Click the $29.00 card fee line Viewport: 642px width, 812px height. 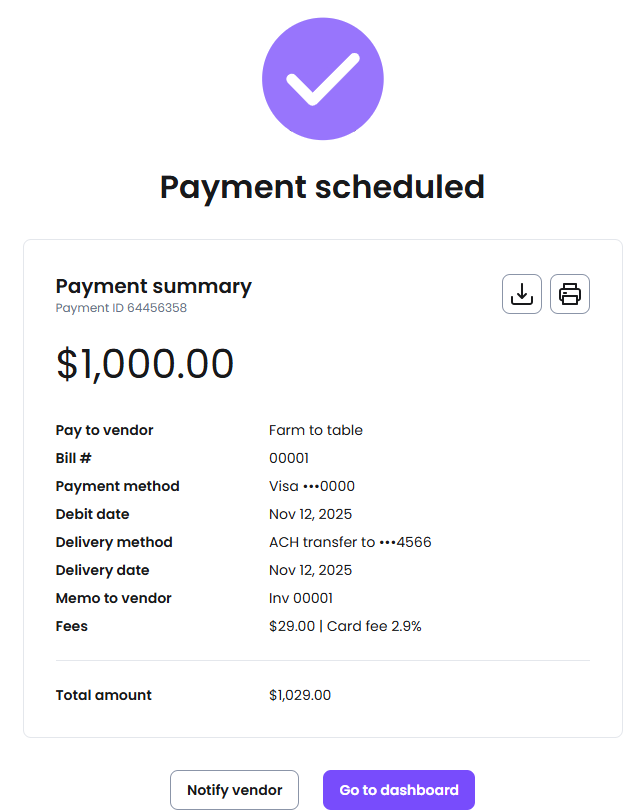345,626
